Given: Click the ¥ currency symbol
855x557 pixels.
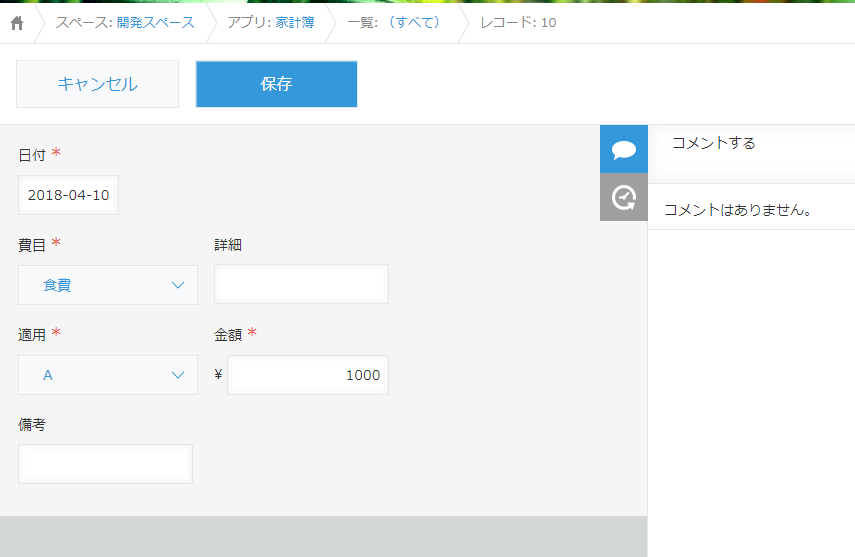Looking at the screenshot, I should click(x=219, y=374).
